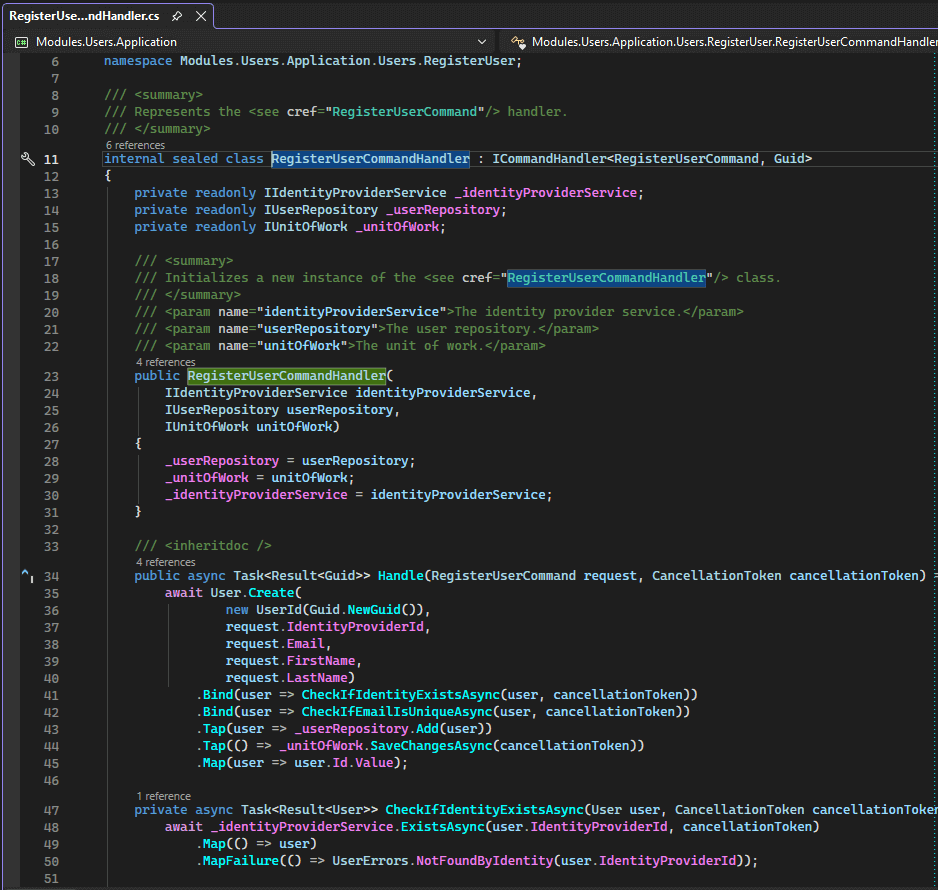Click NotFoundByIdentity on line 50
The image size is (938, 890).
coord(485,861)
